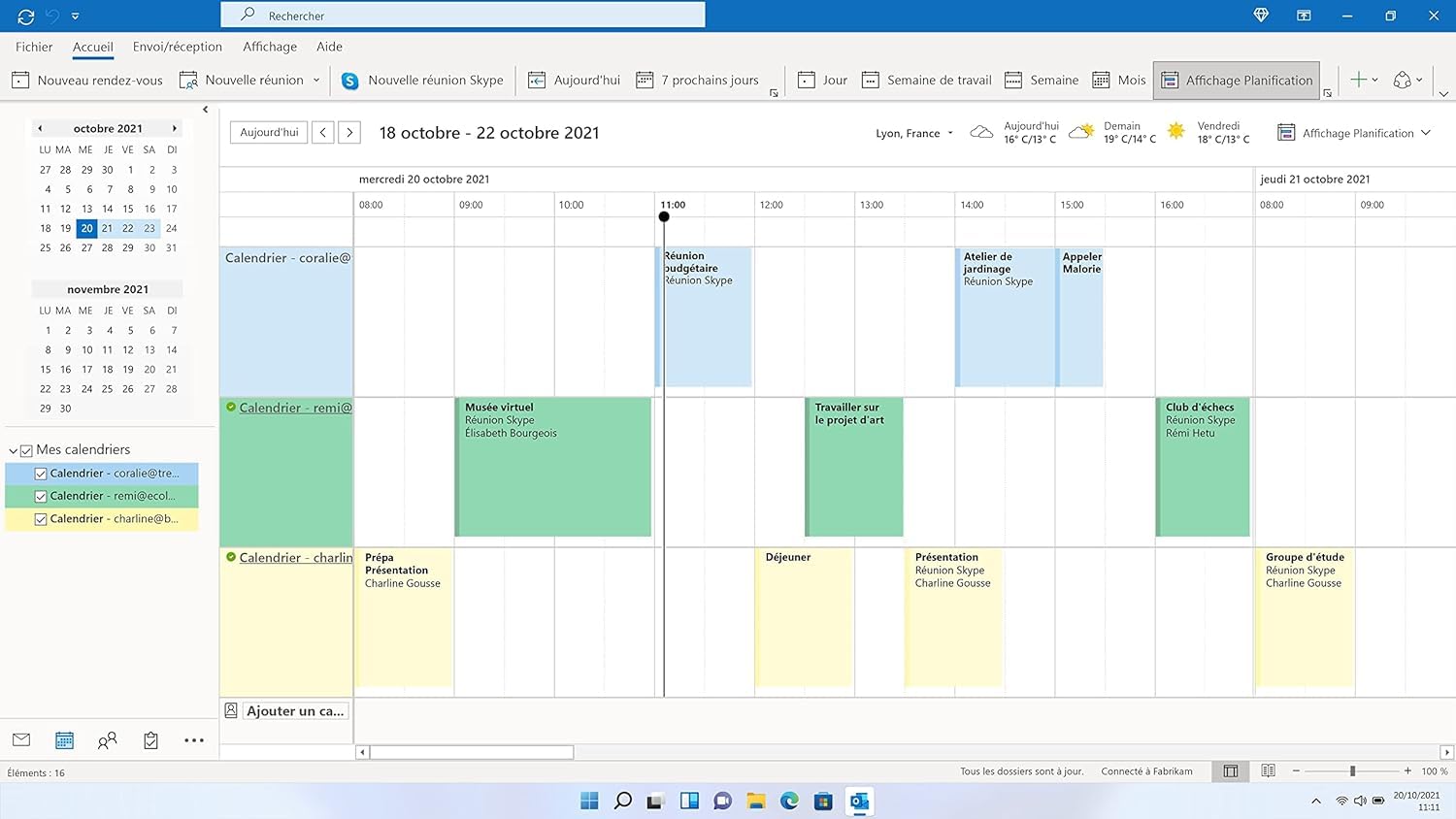The width and height of the screenshot is (1456, 819).
Task: Show more navigation options (three dots)
Action: (x=194, y=740)
